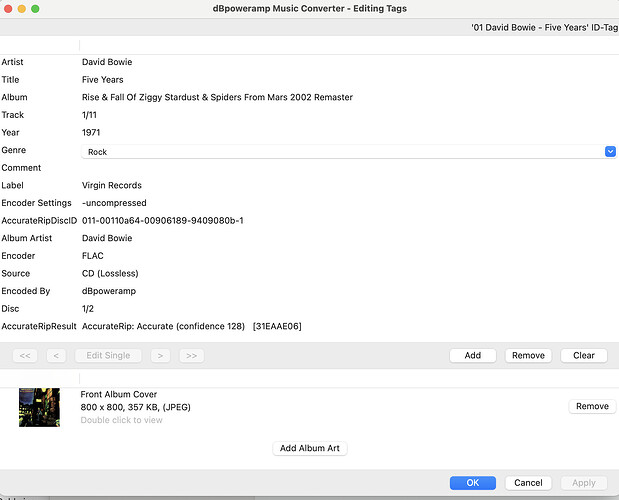Click the Front Album Cover text
The height and width of the screenshot is (500, 619).
119,394
